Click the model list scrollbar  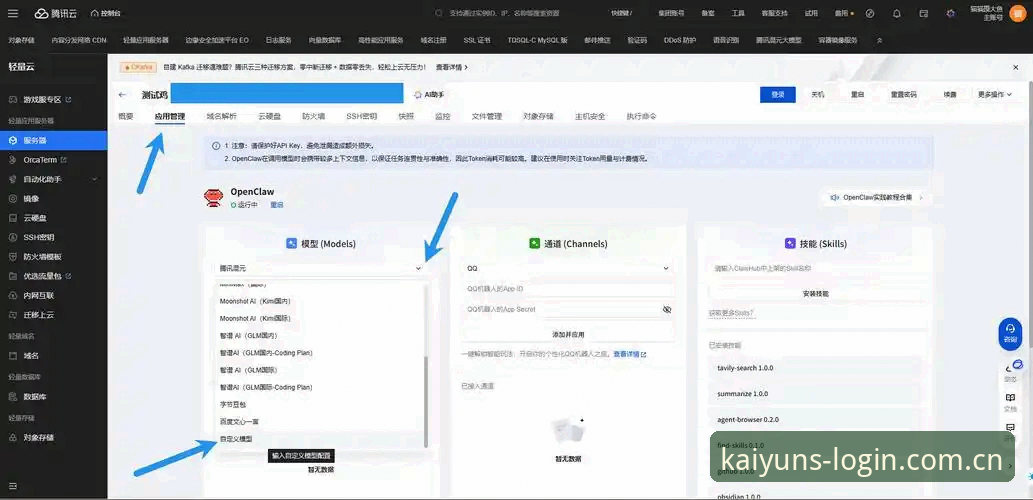pyautogui.click(x=426, y=401)
